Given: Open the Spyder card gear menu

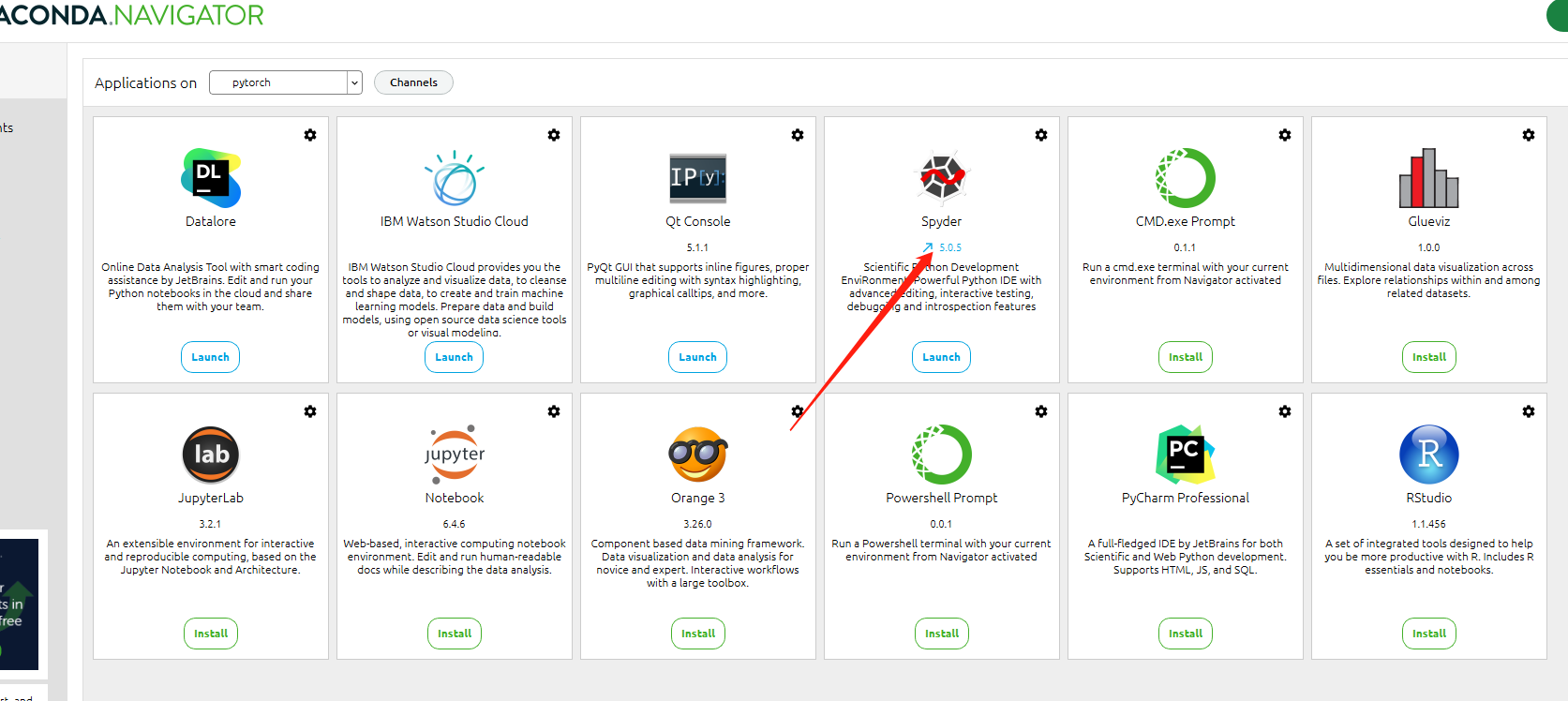Looking at the screenshot, I should coord(1041,135).
